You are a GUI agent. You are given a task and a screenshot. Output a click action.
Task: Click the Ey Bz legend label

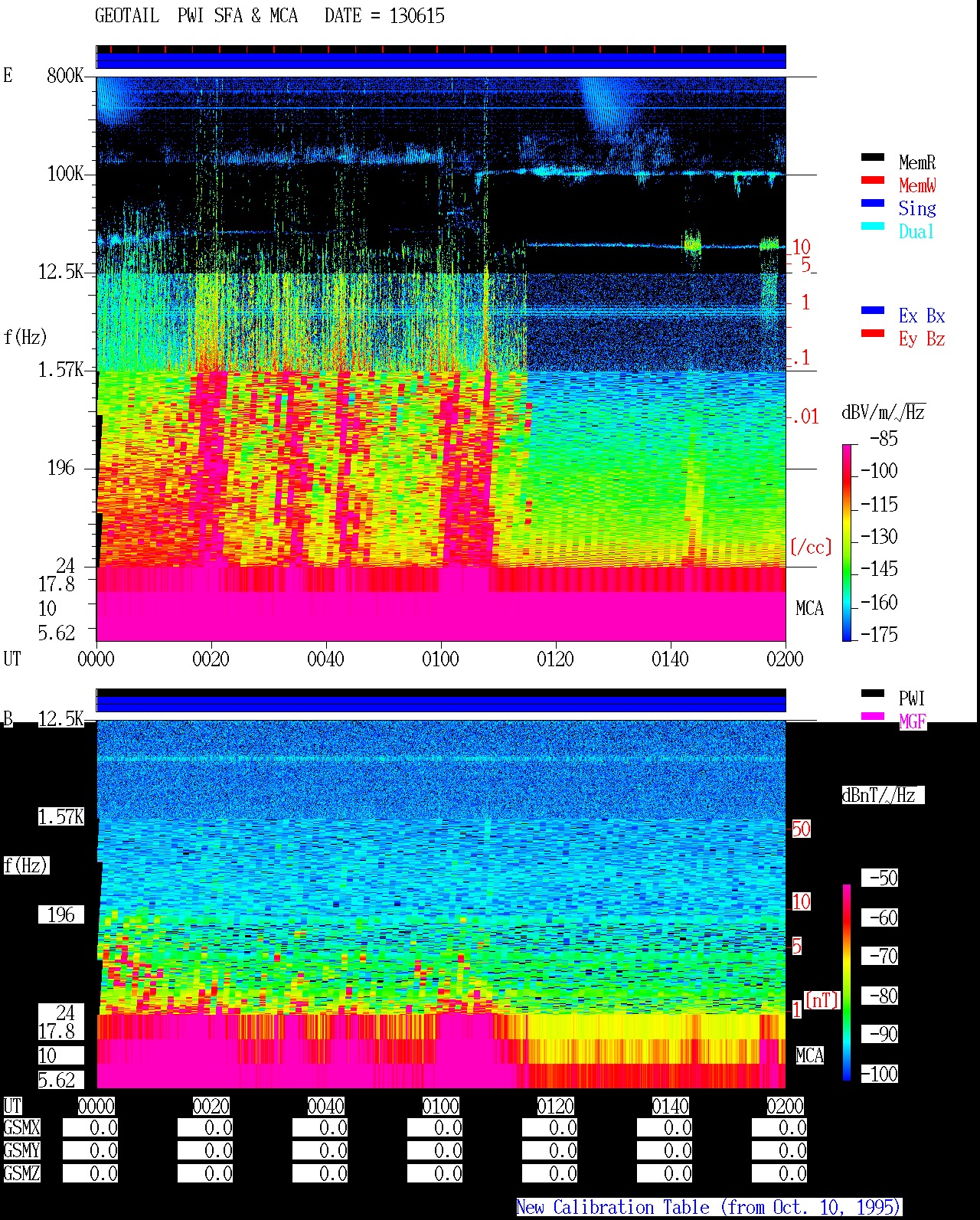point(922,339)
